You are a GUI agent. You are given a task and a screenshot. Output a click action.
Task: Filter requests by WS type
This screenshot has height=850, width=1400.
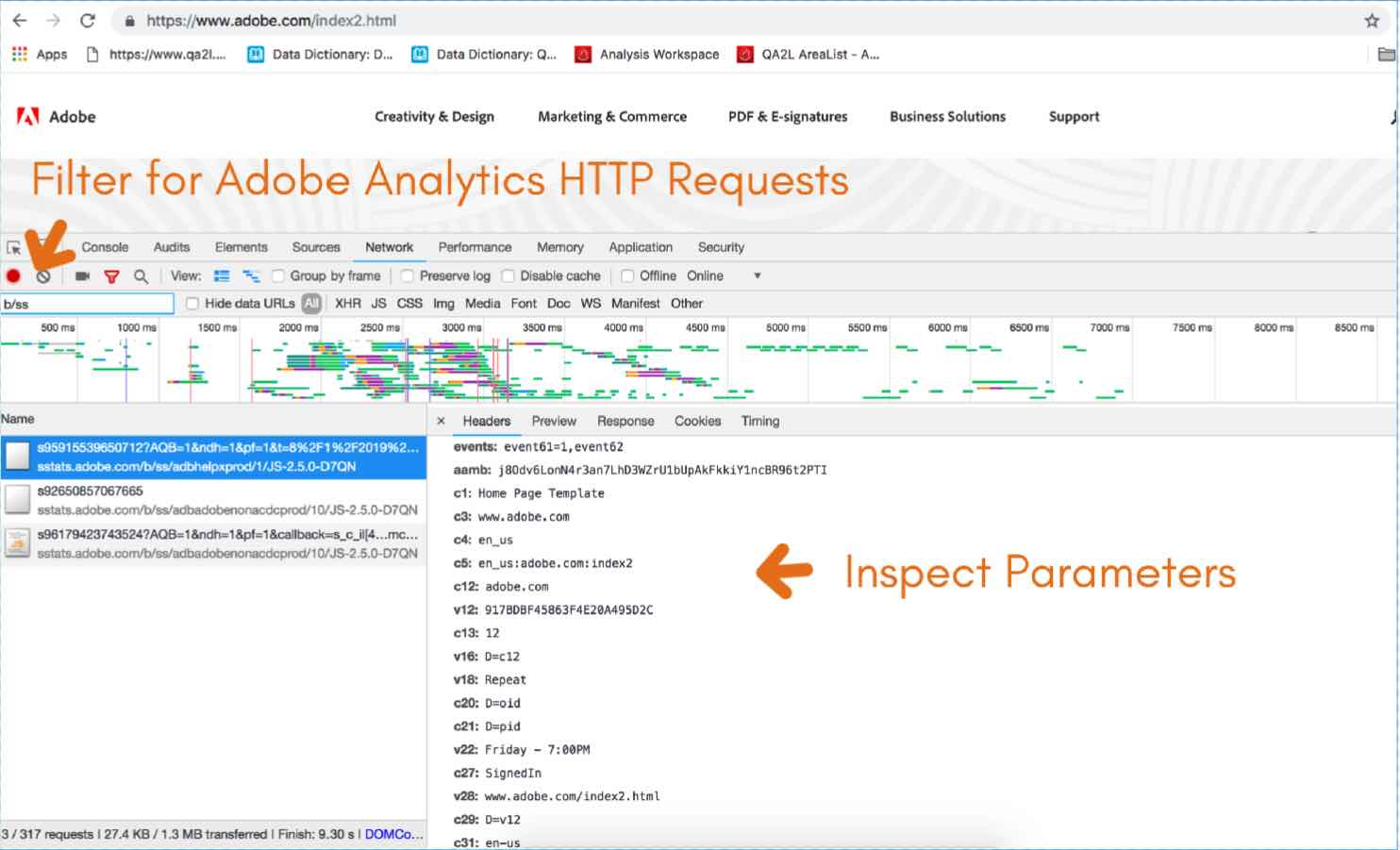(x=591, y=304)
